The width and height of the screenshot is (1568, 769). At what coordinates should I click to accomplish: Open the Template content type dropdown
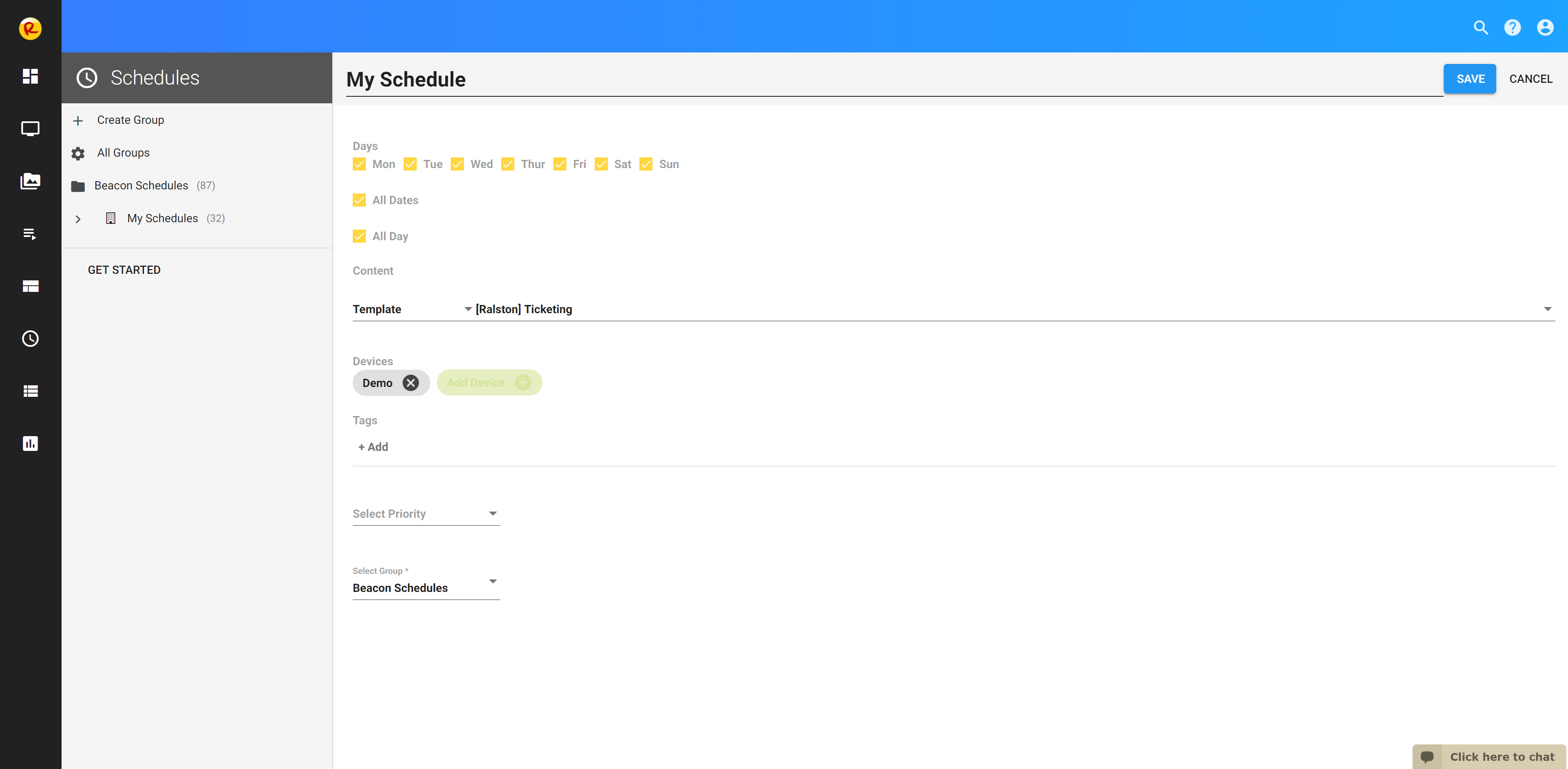(x=413, y=309)
